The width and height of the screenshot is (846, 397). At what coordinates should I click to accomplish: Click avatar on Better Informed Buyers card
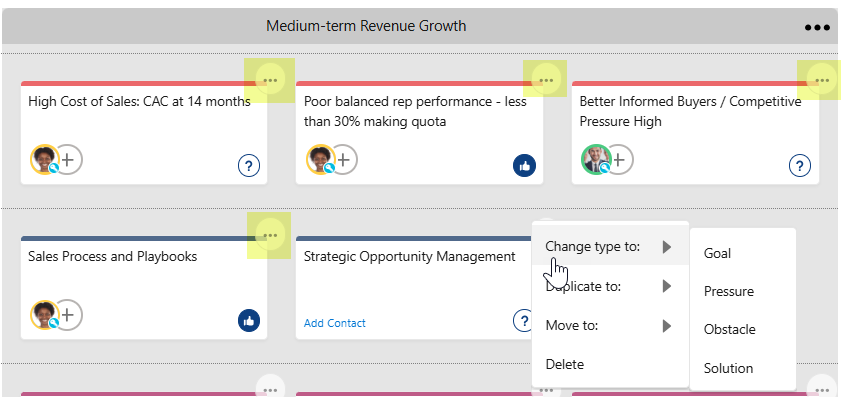[596, 159]
